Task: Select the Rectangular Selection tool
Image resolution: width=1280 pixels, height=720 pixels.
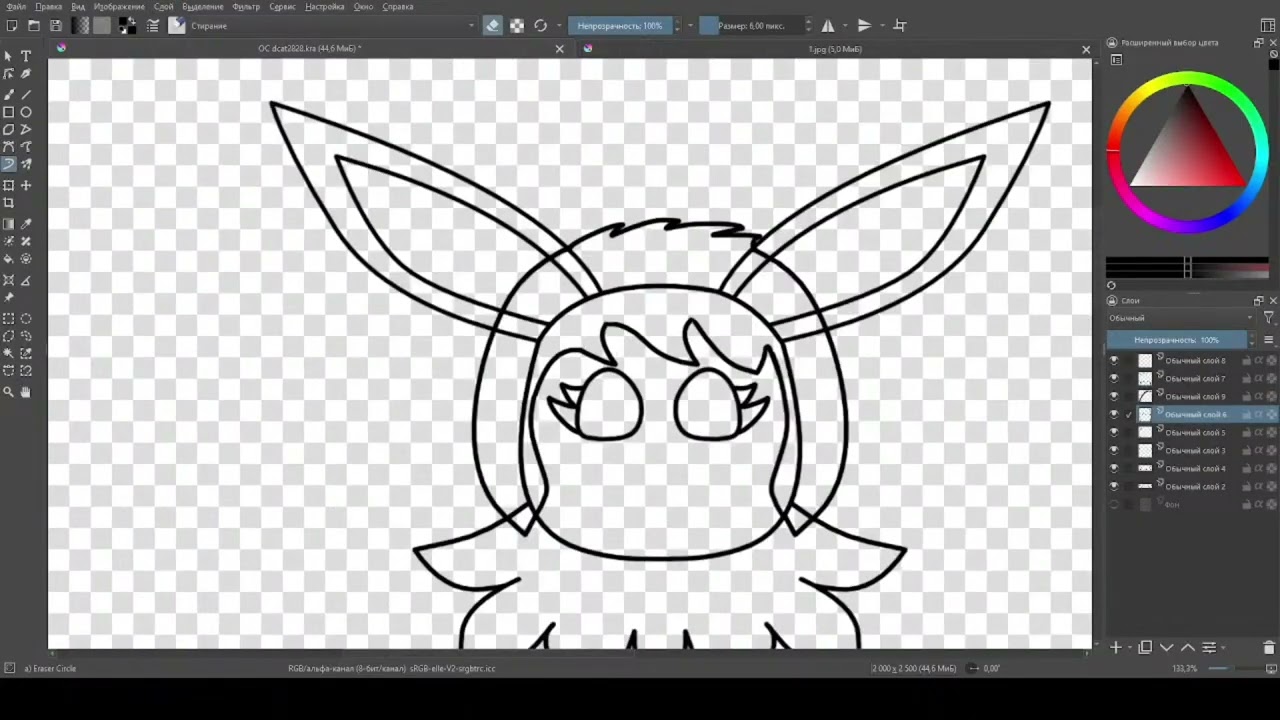Action: pyautogui.click(x=9, y=319)
